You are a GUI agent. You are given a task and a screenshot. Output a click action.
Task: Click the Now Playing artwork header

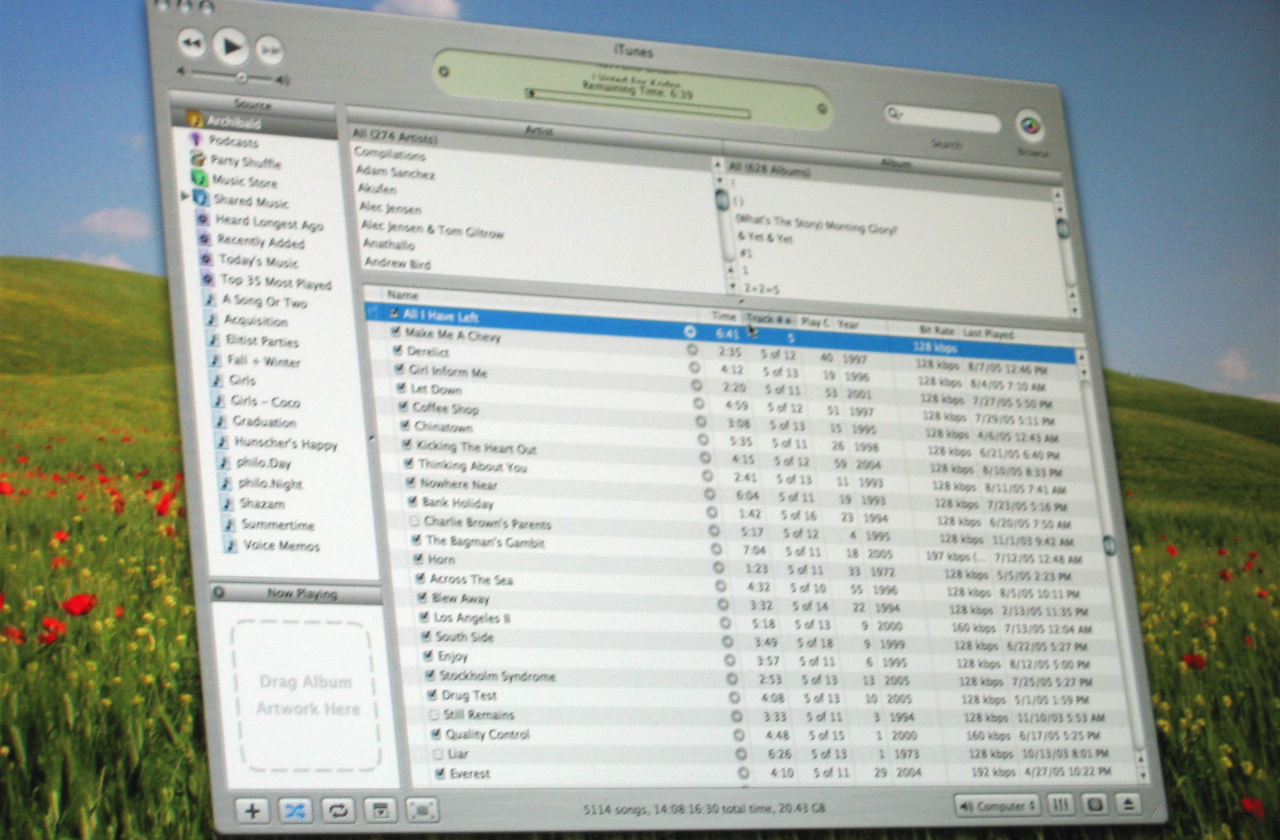click(296, 593)
